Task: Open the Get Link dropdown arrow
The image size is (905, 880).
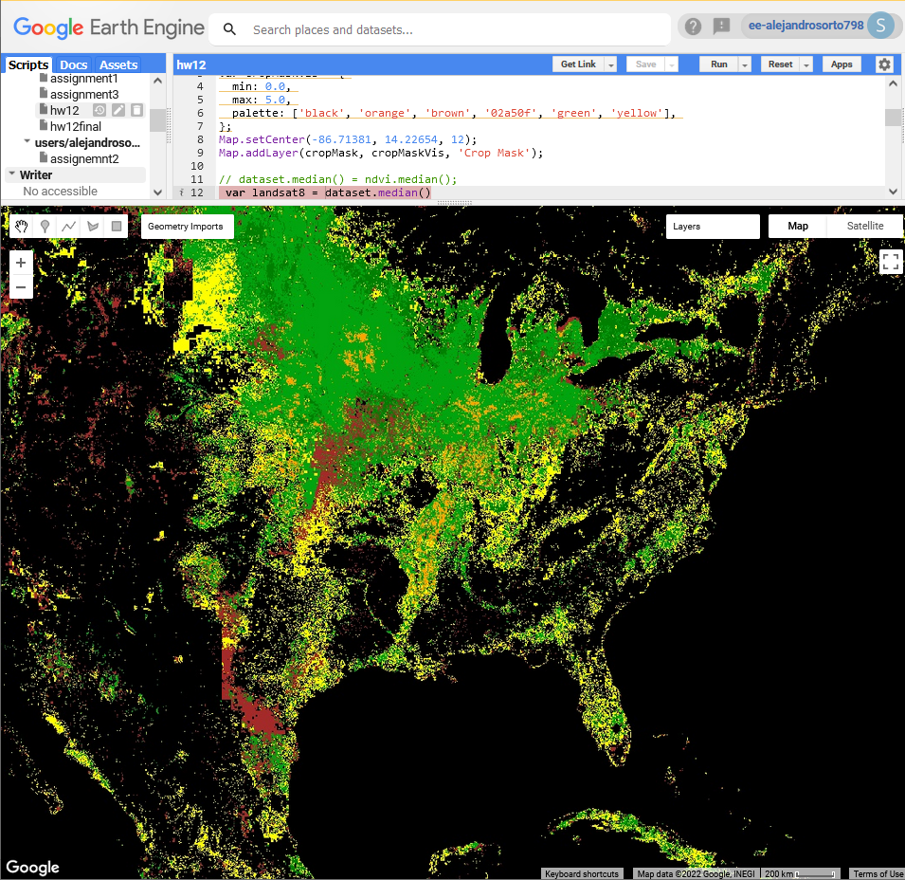Action: tap(611, 65)
